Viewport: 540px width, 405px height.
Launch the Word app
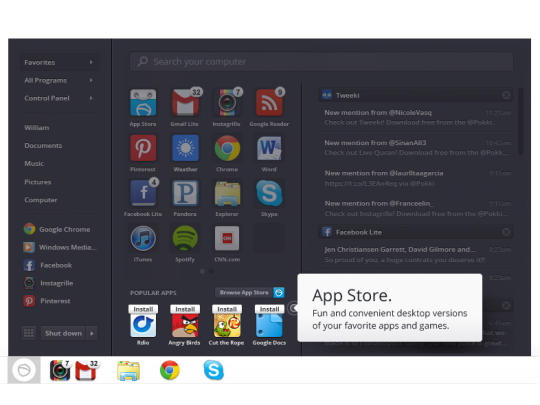[x=269, y=148]
